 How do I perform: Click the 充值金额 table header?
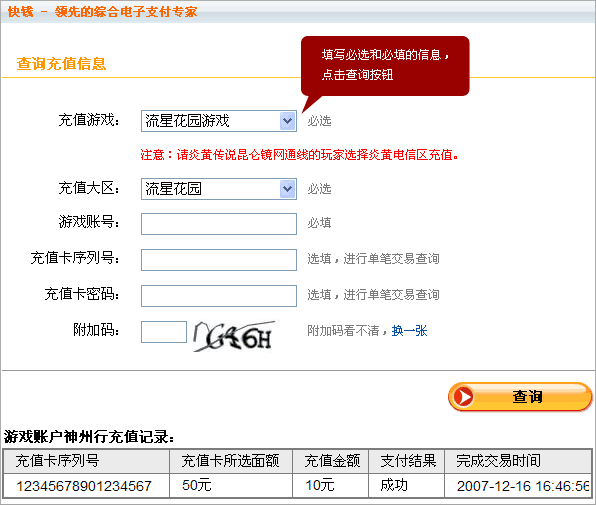tap(331, 461)
